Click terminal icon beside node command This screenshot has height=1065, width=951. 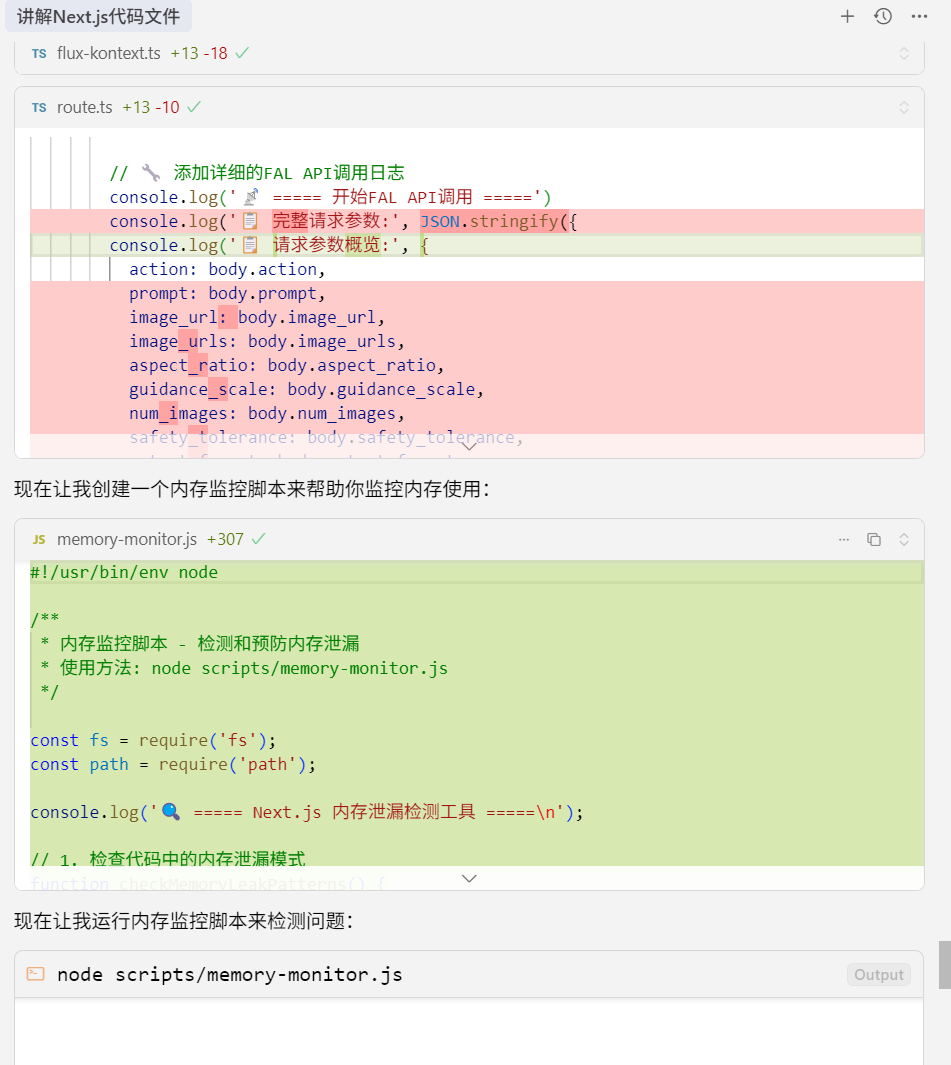tap(35, 974)
